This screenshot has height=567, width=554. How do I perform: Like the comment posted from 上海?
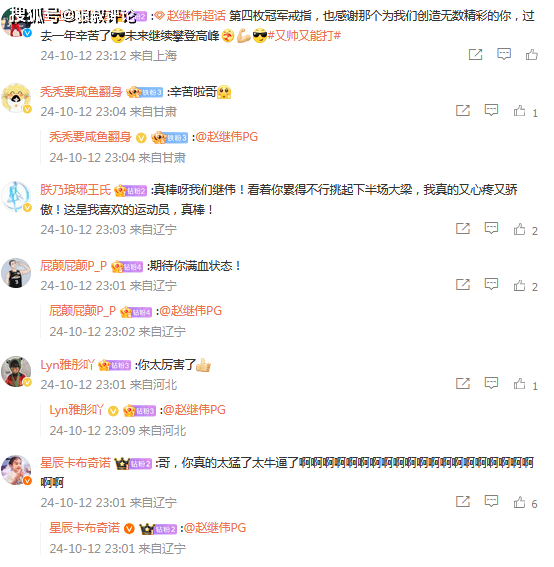(532, 55)
